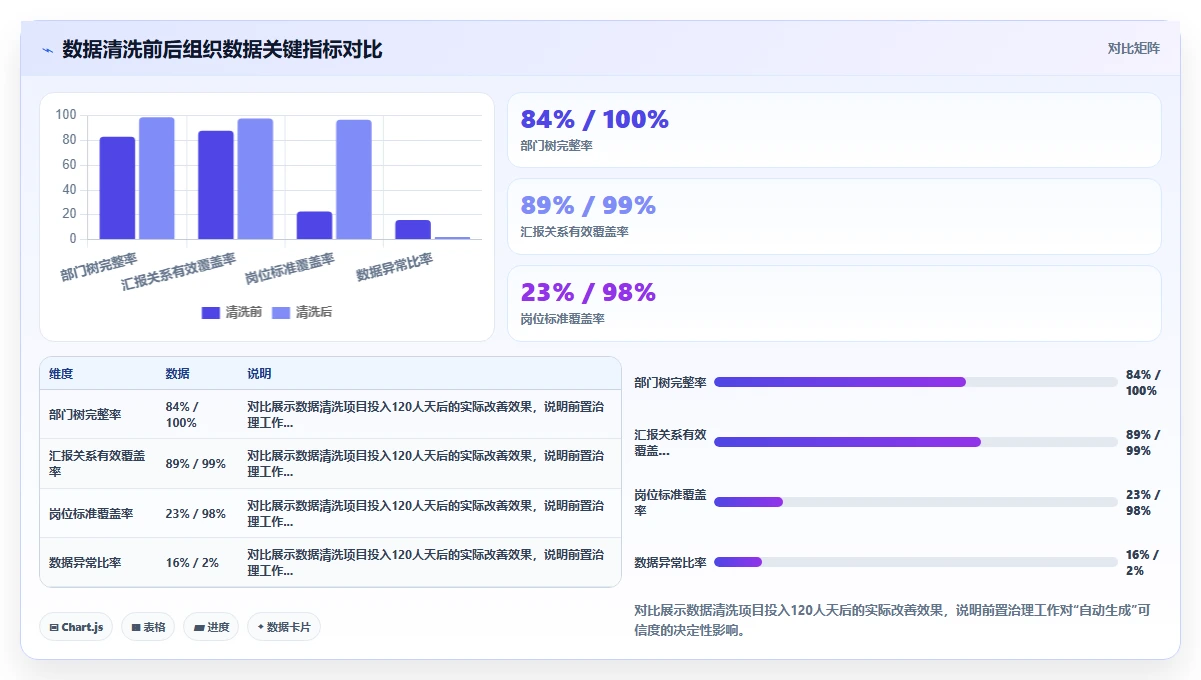Toggle the 清洗前 legend swatch
The width and height of the screenshot is (1201, 680).
tap(211, 313)
